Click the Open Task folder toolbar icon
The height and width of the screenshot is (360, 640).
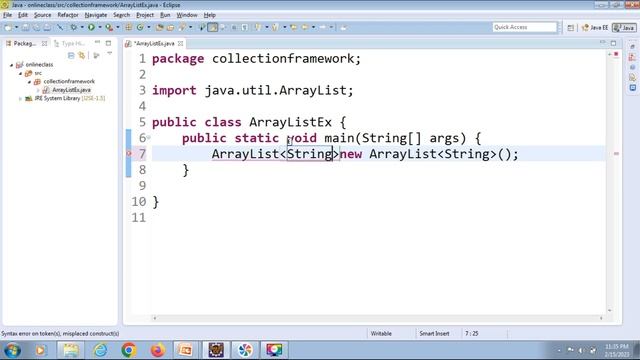coord(171,27)
